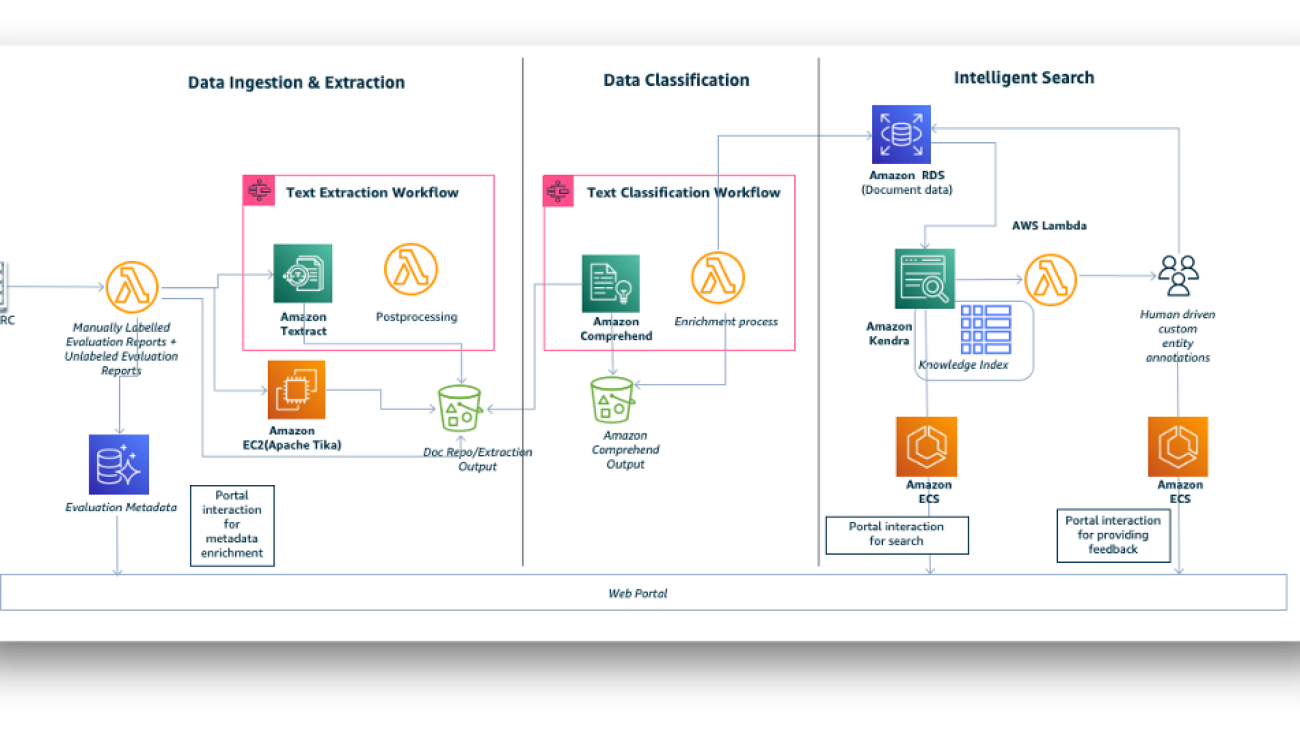Select the Lambda icon above Manually Labelled Evaluation Reports

(x=133, y=288)
